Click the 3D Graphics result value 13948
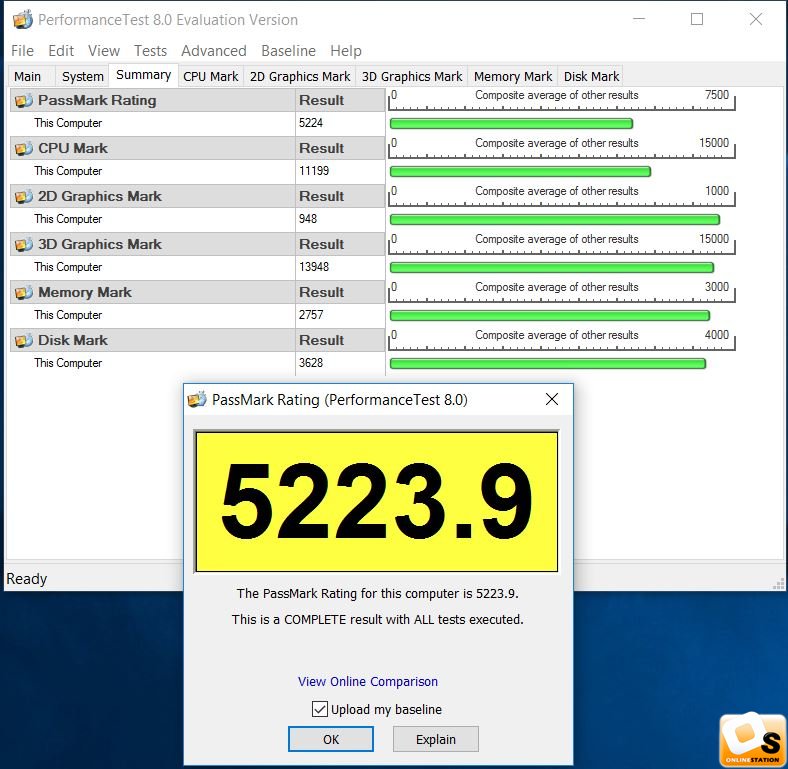The height and width of the screenshot is (769, 788). (314, 267)
